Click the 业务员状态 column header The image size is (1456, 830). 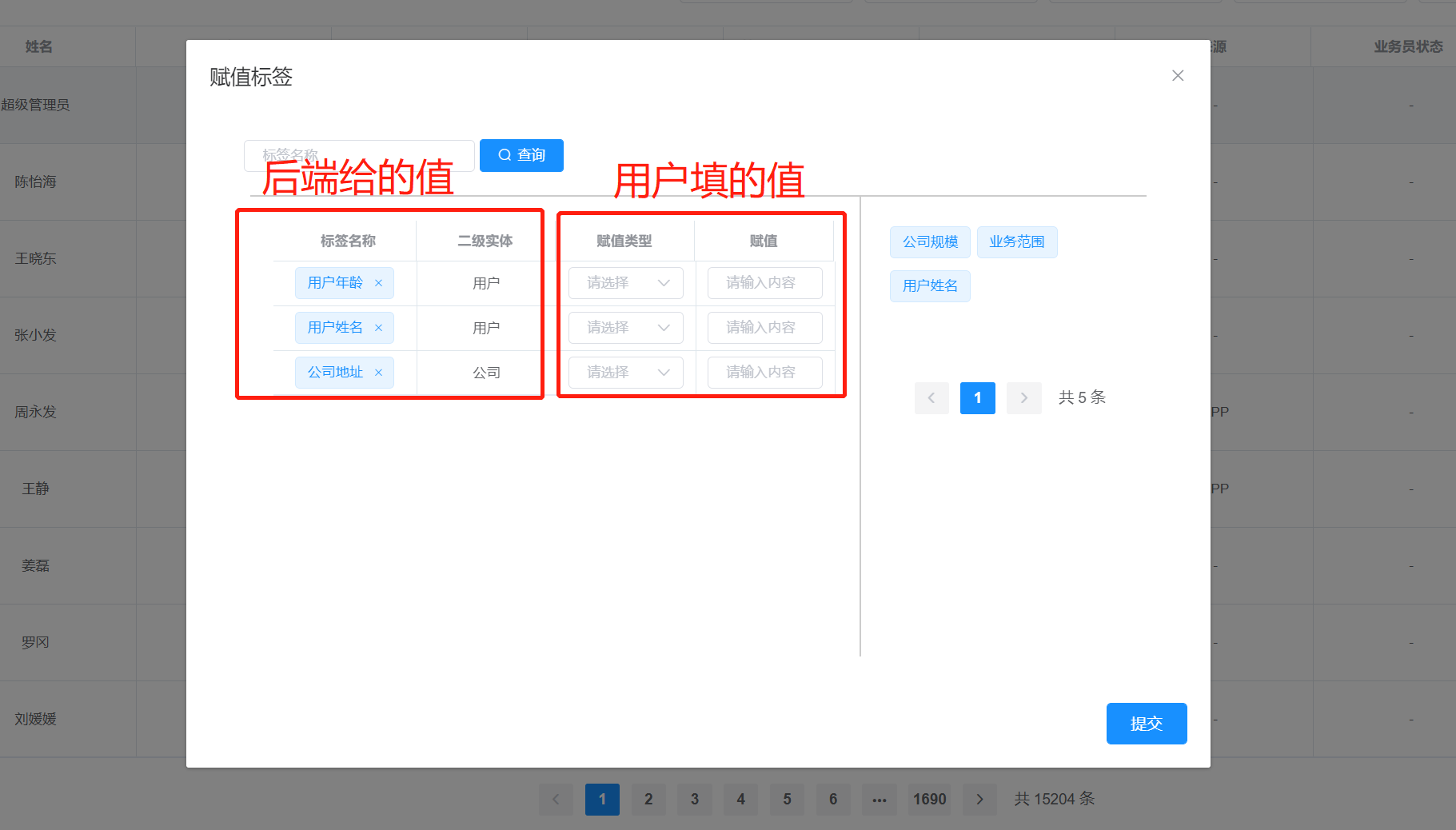click(1408, 47)
